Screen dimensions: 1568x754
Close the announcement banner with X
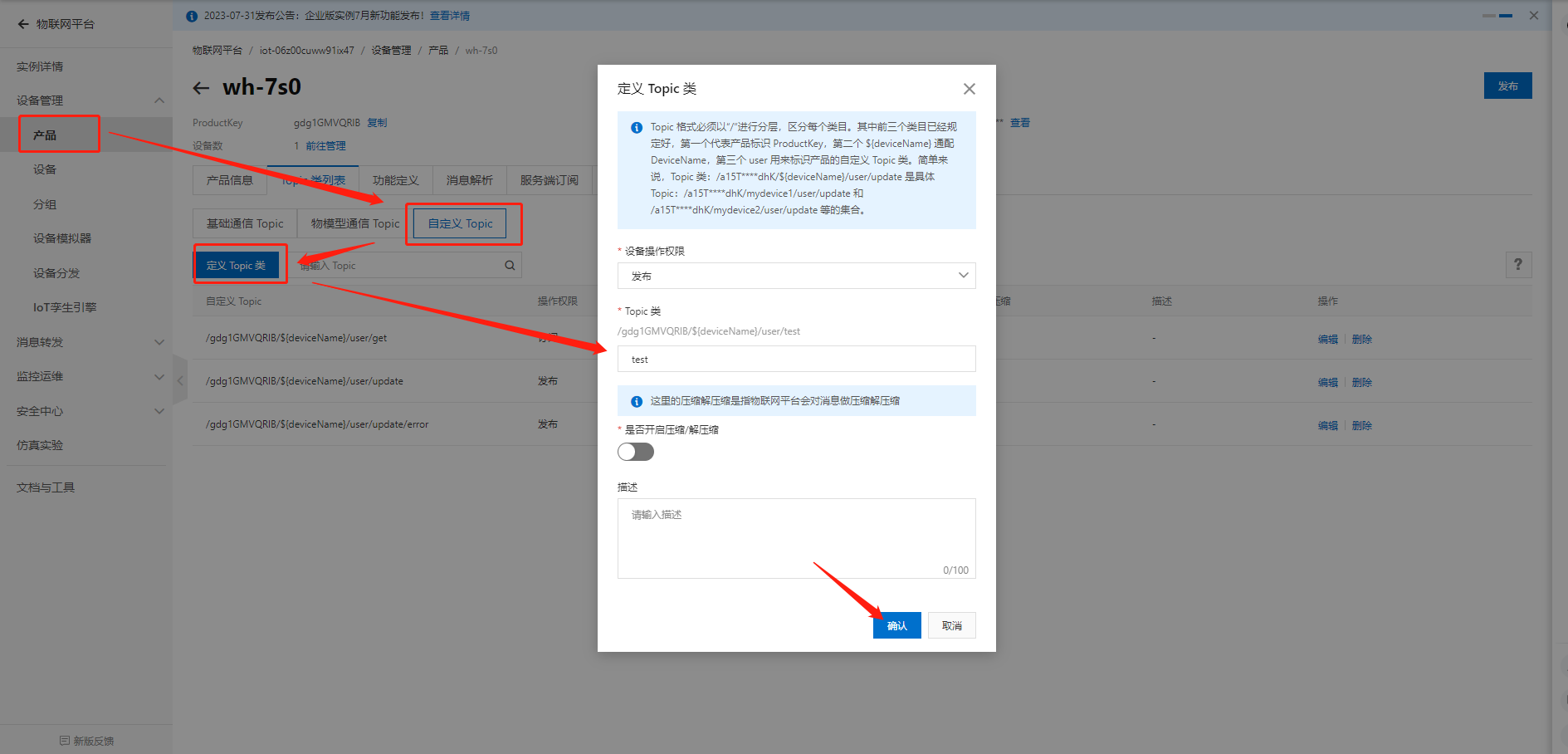tap(1533, 16)
